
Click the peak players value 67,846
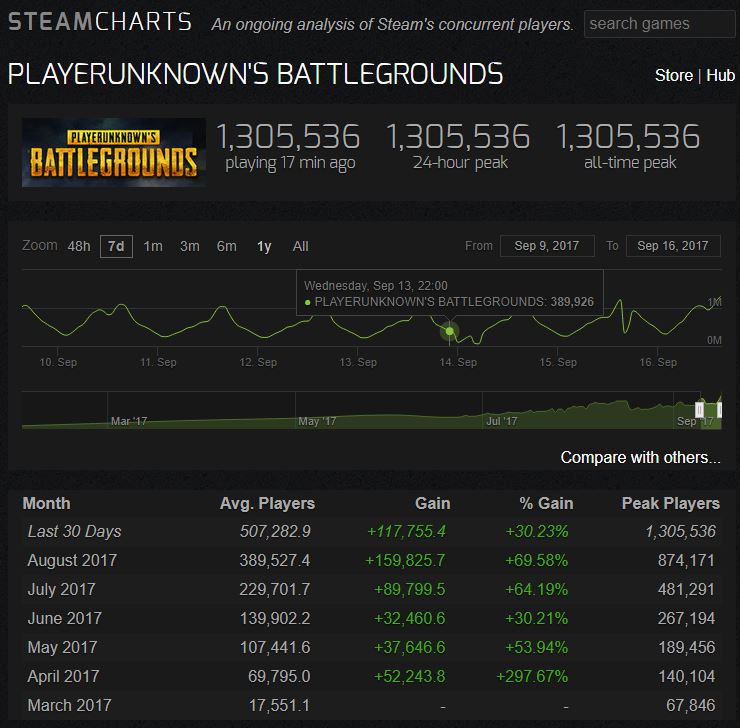point(690,705)
